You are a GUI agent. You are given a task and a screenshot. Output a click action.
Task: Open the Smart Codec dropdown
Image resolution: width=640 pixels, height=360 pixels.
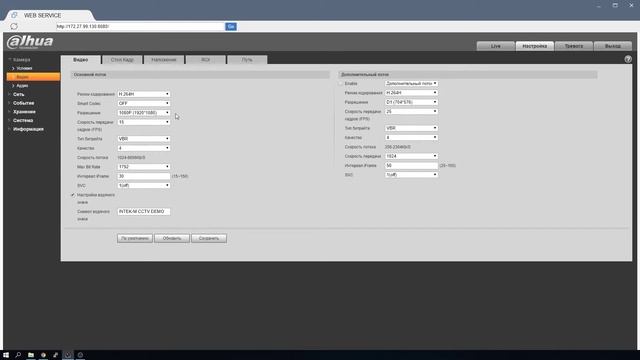[x=144, y=104]
